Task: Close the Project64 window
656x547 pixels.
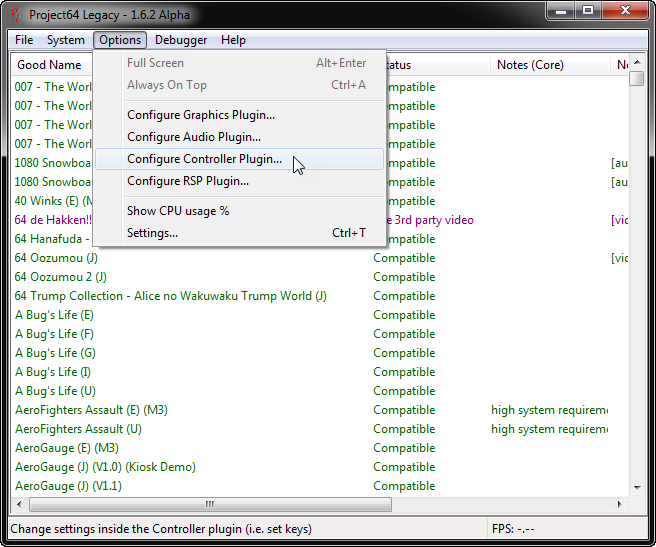Action: point(625,11)
